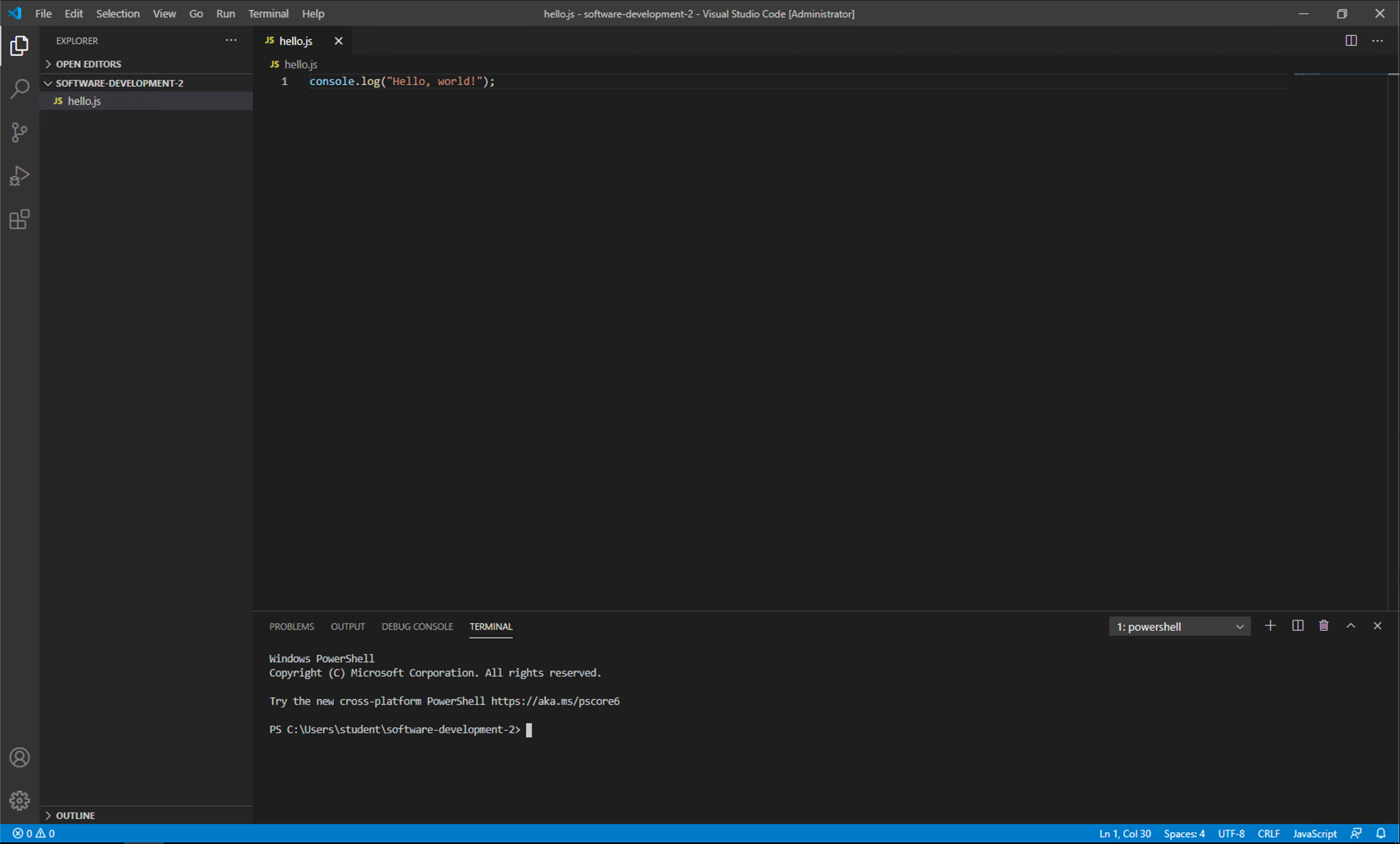
Task: Open the Manage settings gear icon
Action: click(19, 800)
